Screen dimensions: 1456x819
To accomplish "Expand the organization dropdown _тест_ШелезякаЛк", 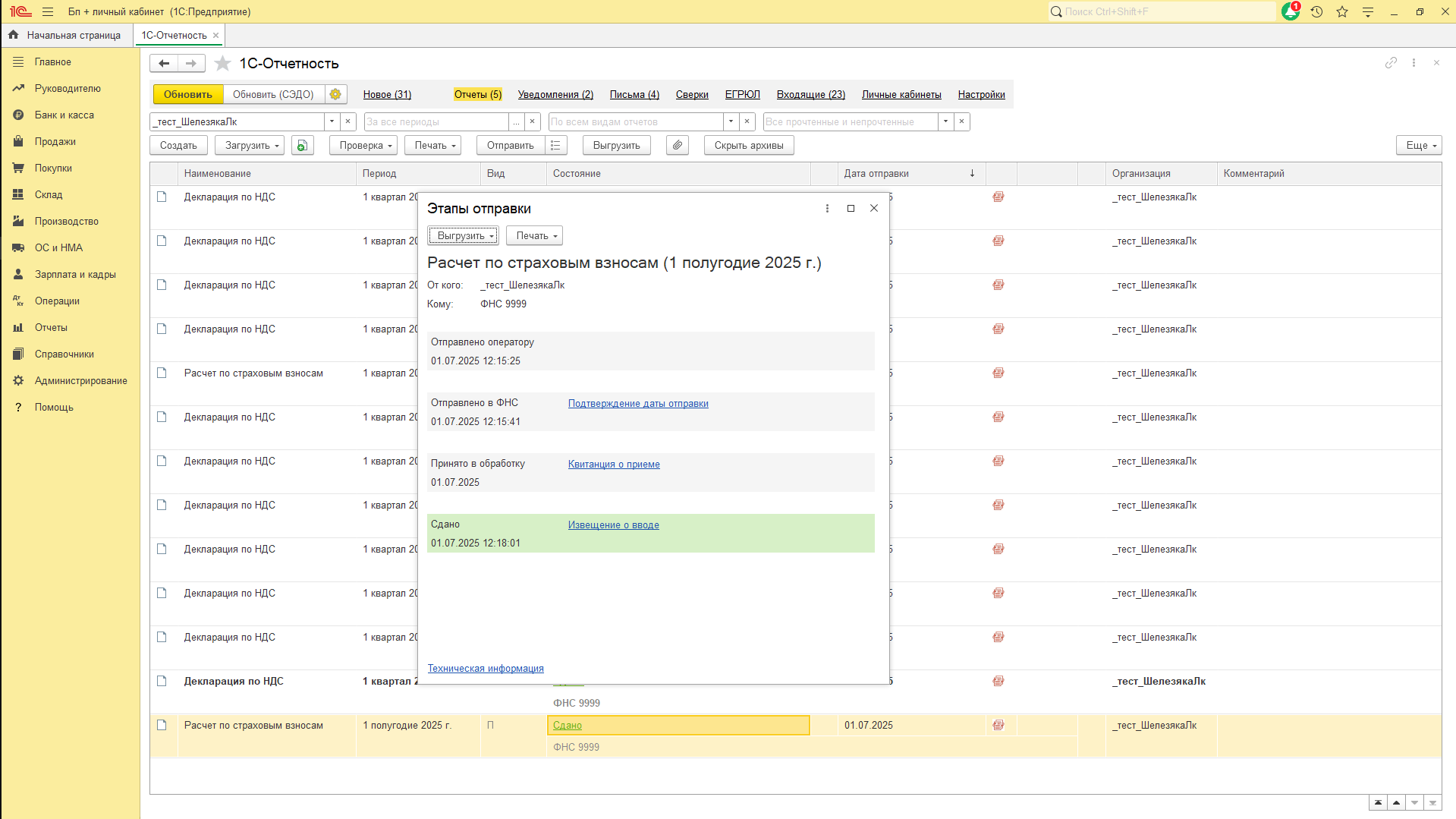I will [x=332, y=121].
